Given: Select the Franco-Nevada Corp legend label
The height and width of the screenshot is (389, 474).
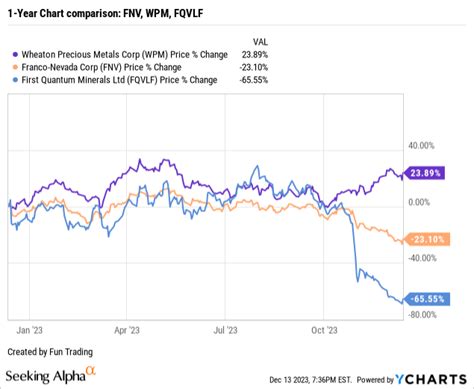Looking at the screenshot, I should click(101, 67).
